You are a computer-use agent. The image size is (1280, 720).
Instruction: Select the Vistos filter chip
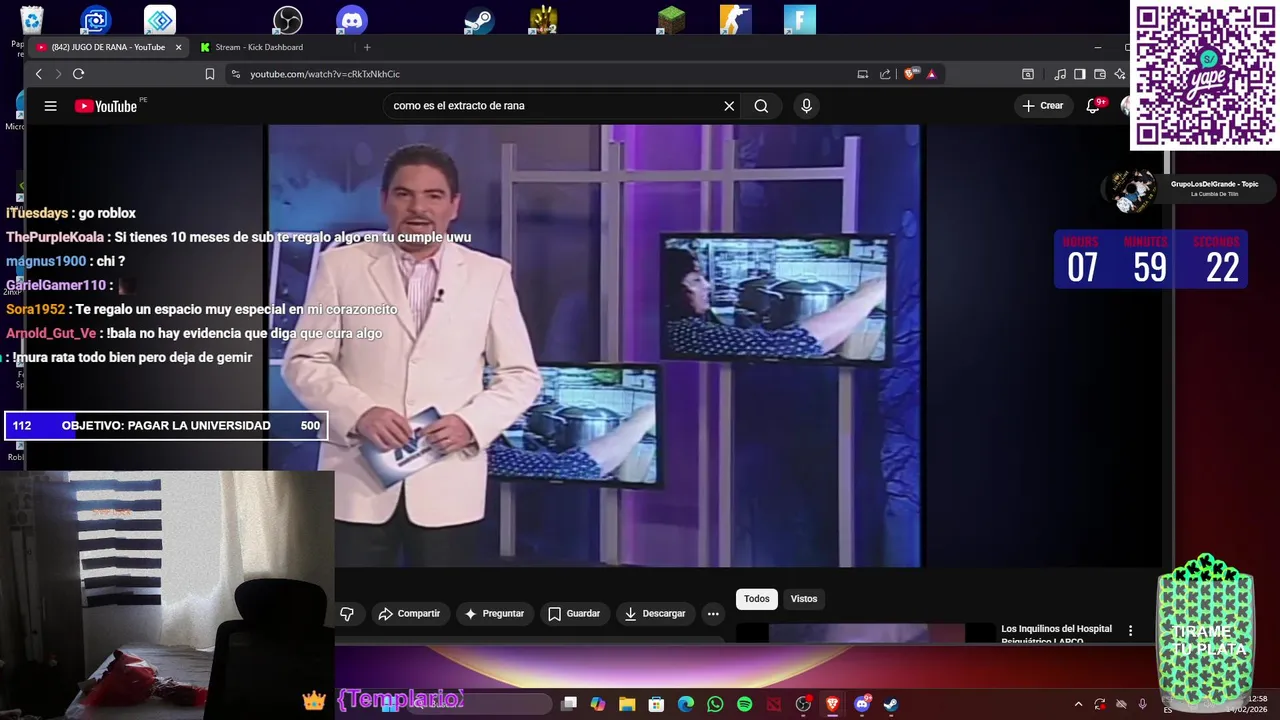coord(804,599)
